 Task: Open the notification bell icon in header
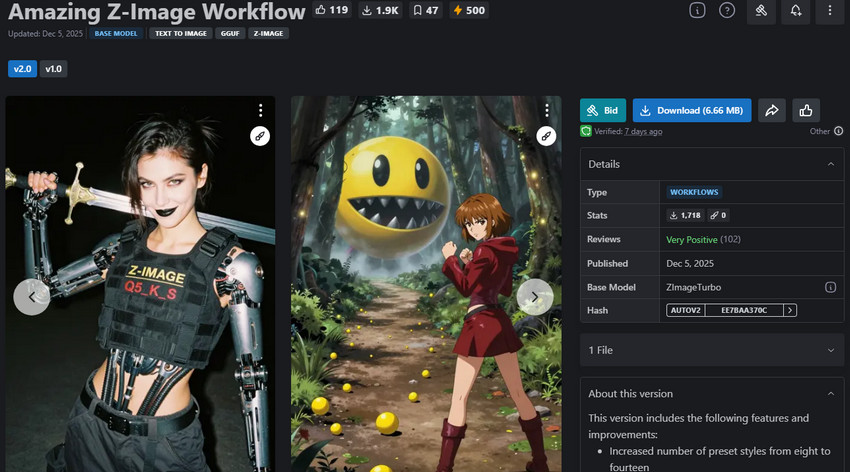(796, 11)
